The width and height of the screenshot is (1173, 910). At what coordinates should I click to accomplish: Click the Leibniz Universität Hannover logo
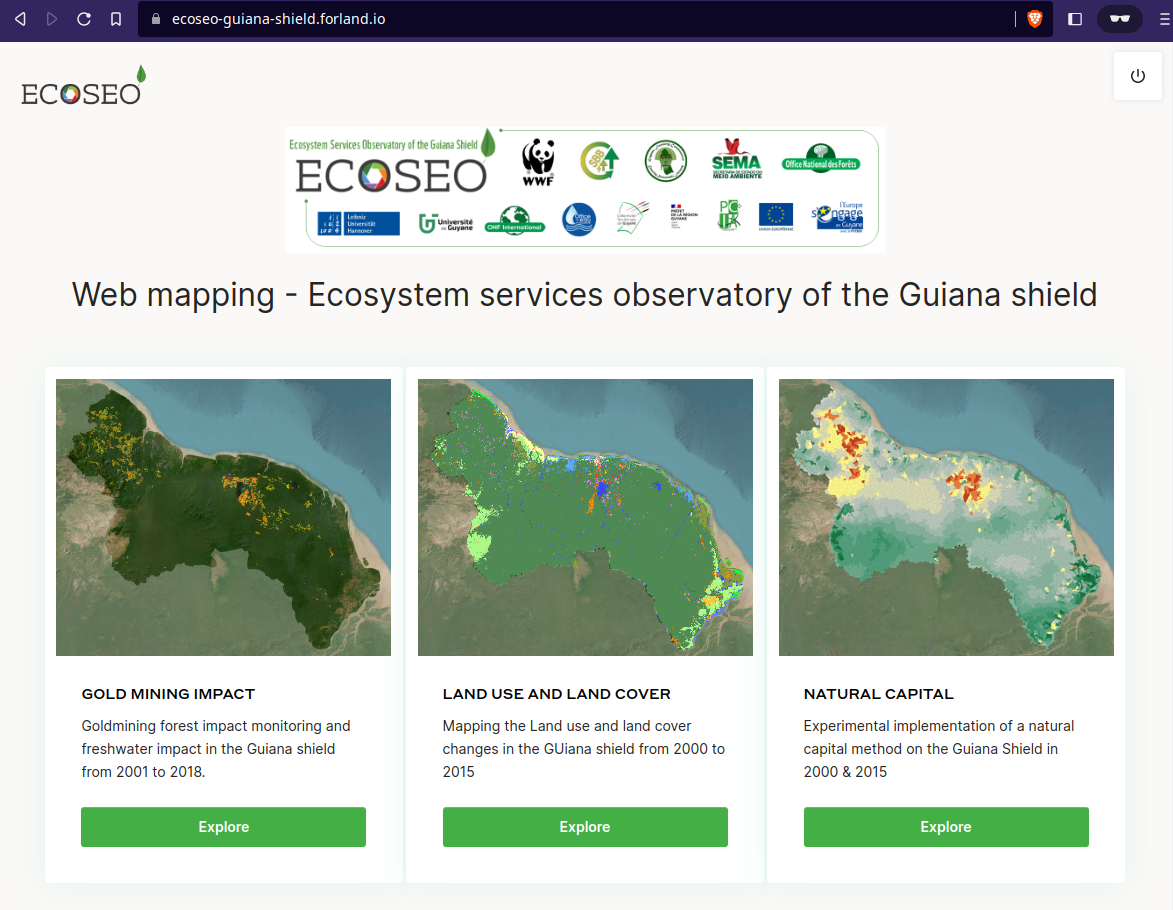tap(358, 223)
